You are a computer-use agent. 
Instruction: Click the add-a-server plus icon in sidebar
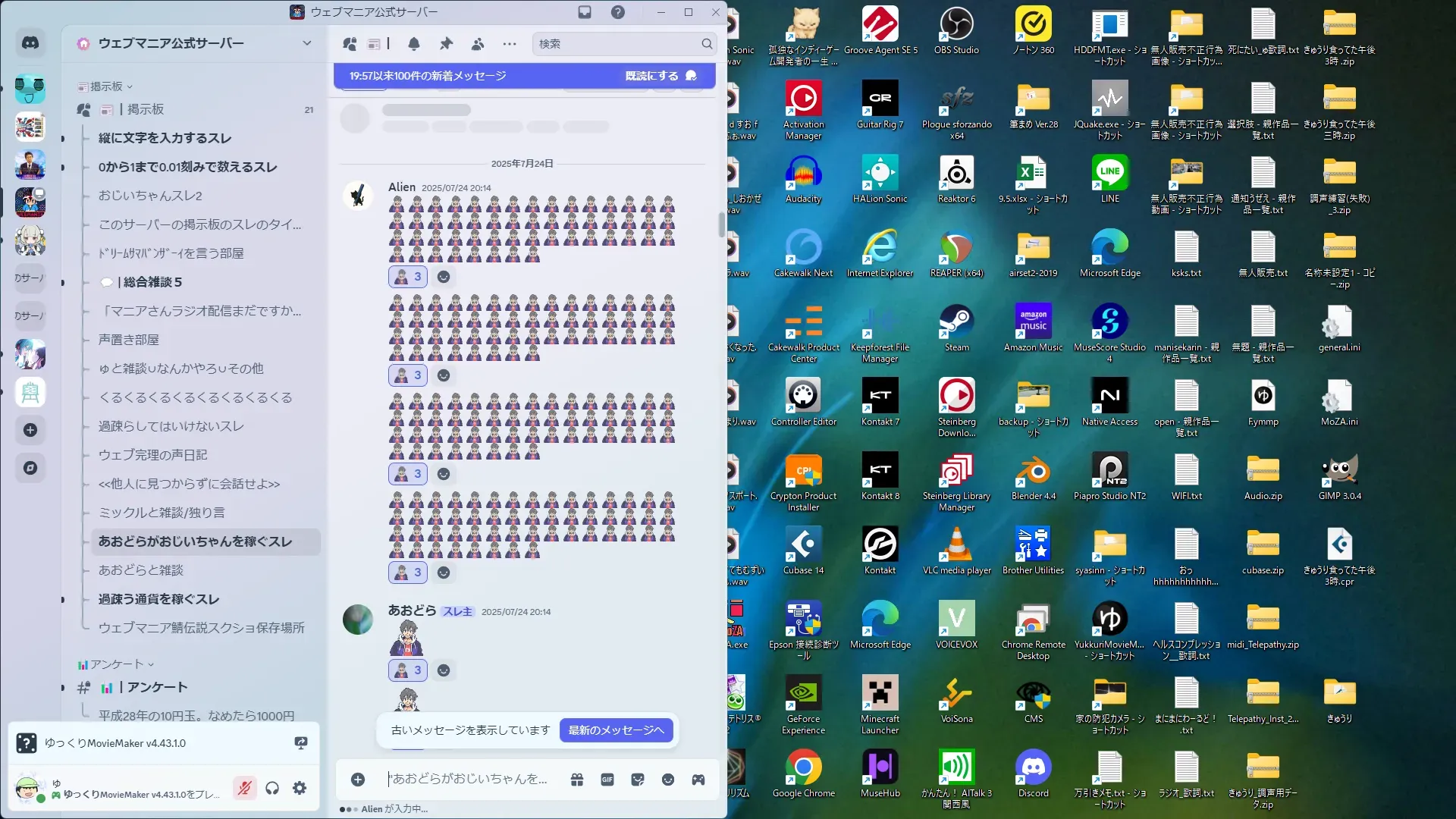tap(30, 430)
